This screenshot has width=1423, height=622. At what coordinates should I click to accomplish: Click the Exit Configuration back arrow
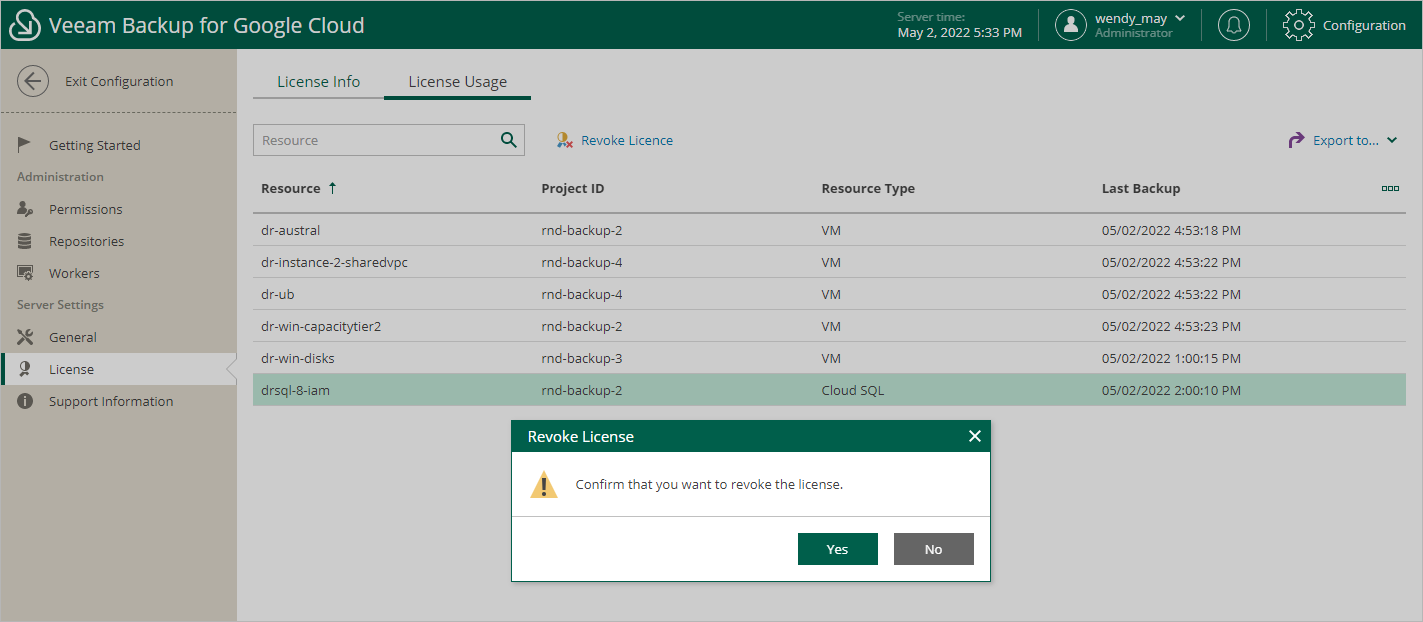[33, 81]
